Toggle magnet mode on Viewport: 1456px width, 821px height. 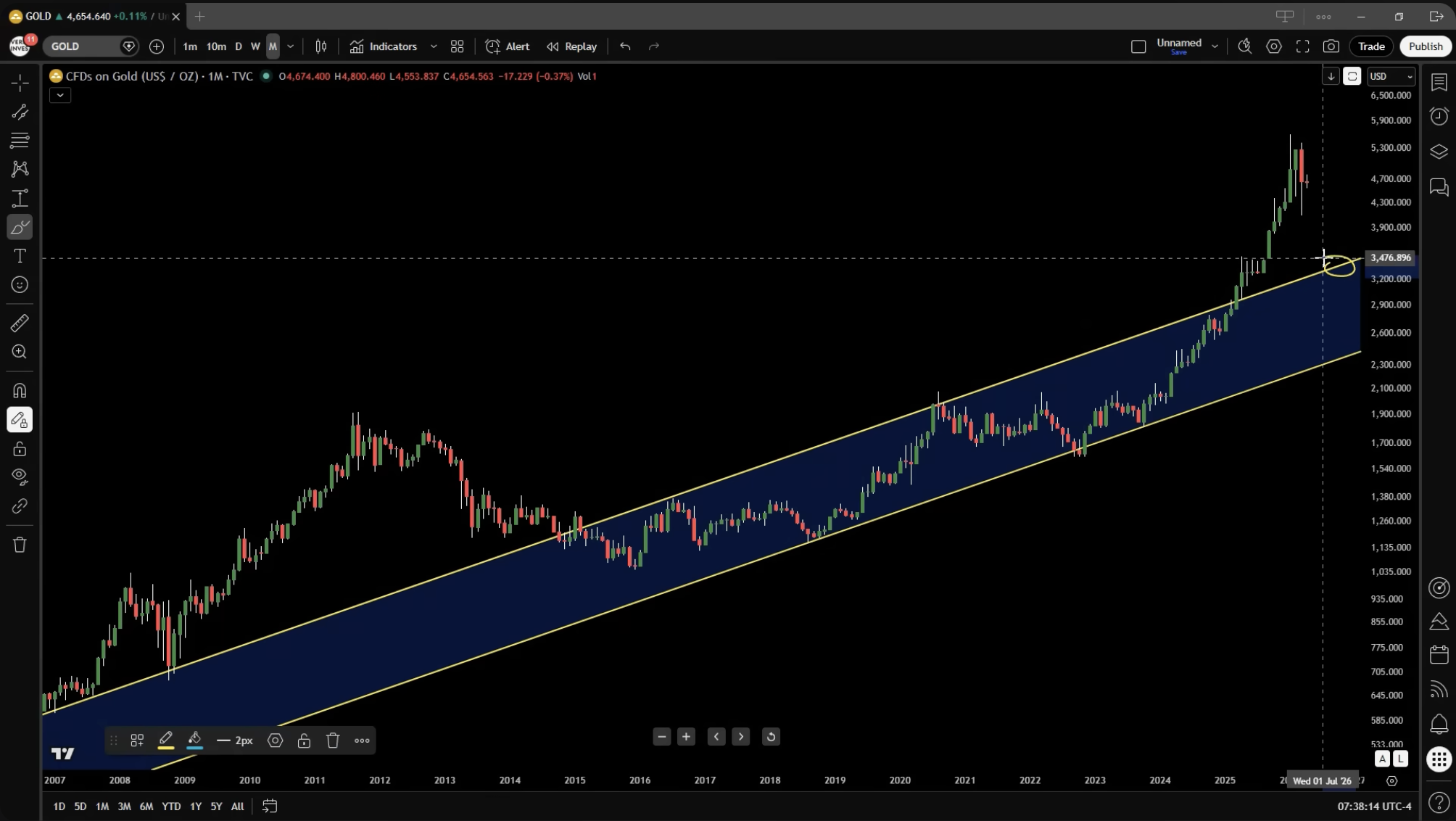tap(20, 390)
